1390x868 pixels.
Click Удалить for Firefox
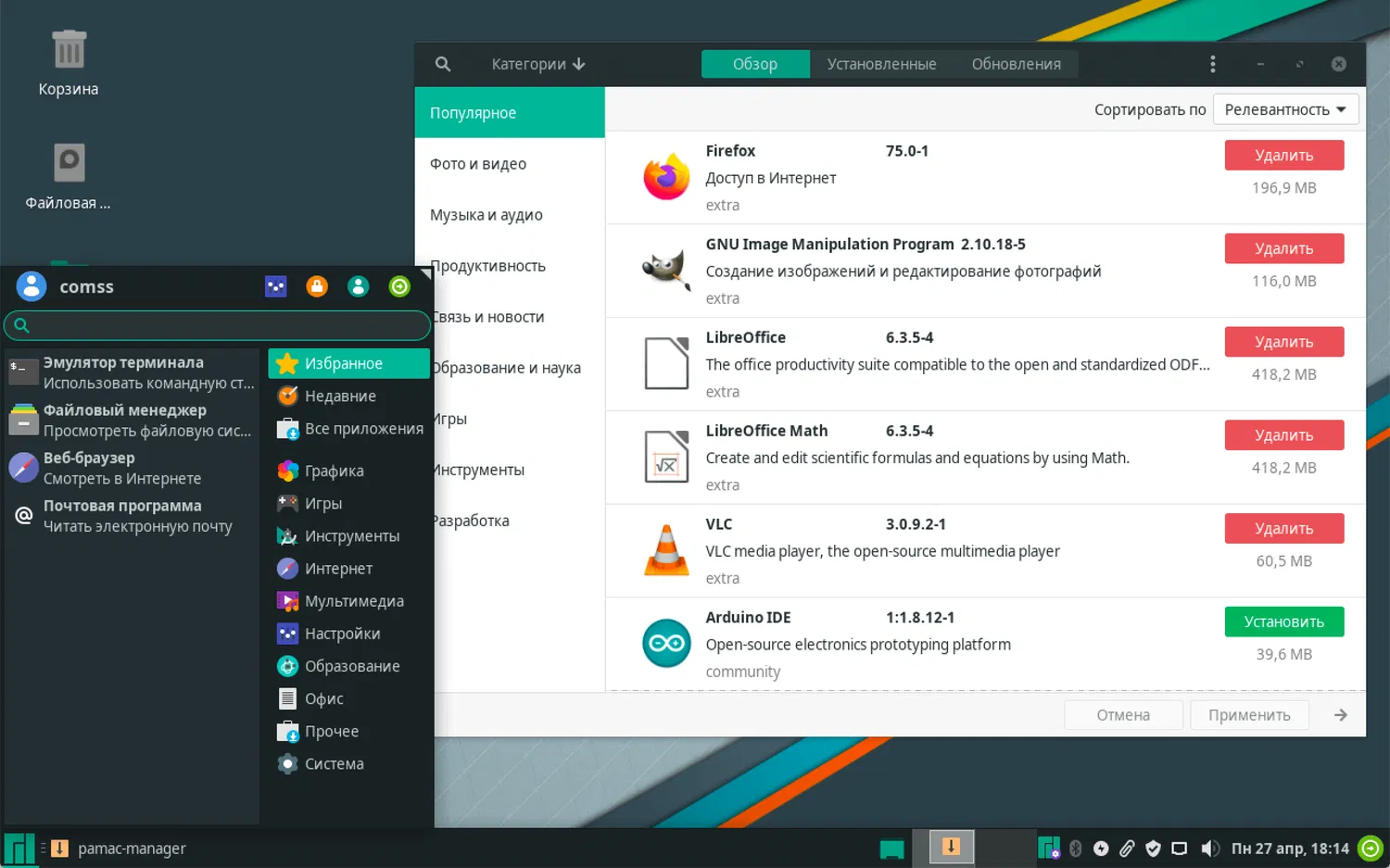coord(1283,156)
